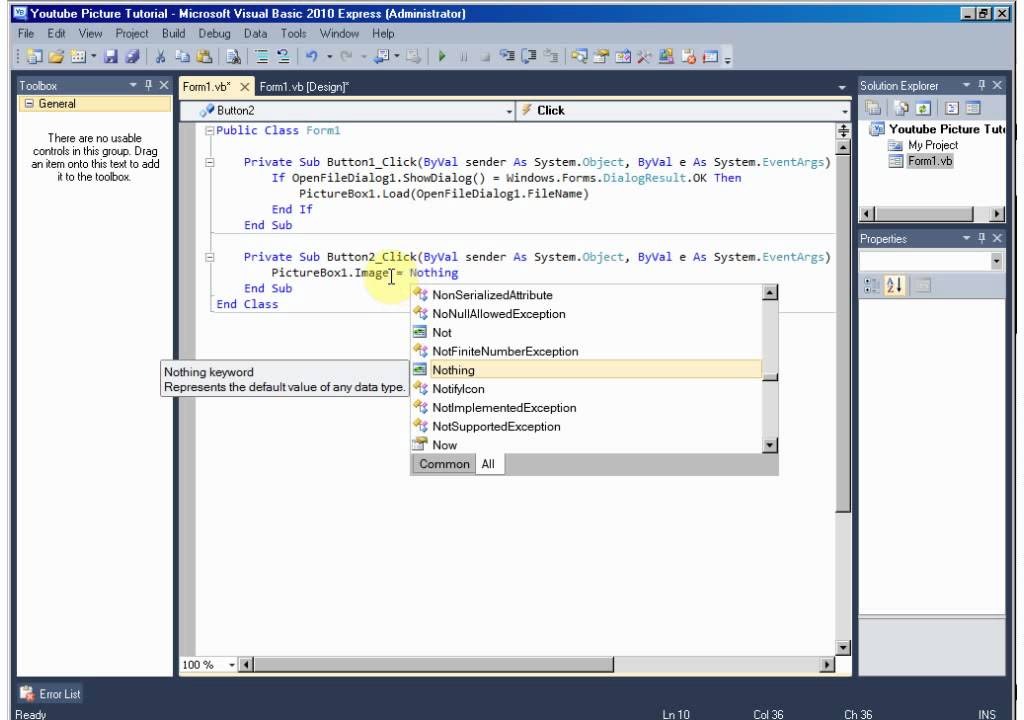Click the Object Browser toolbar icon
This screenshot has height=720, width=1024.
click(x=623, y=57)
